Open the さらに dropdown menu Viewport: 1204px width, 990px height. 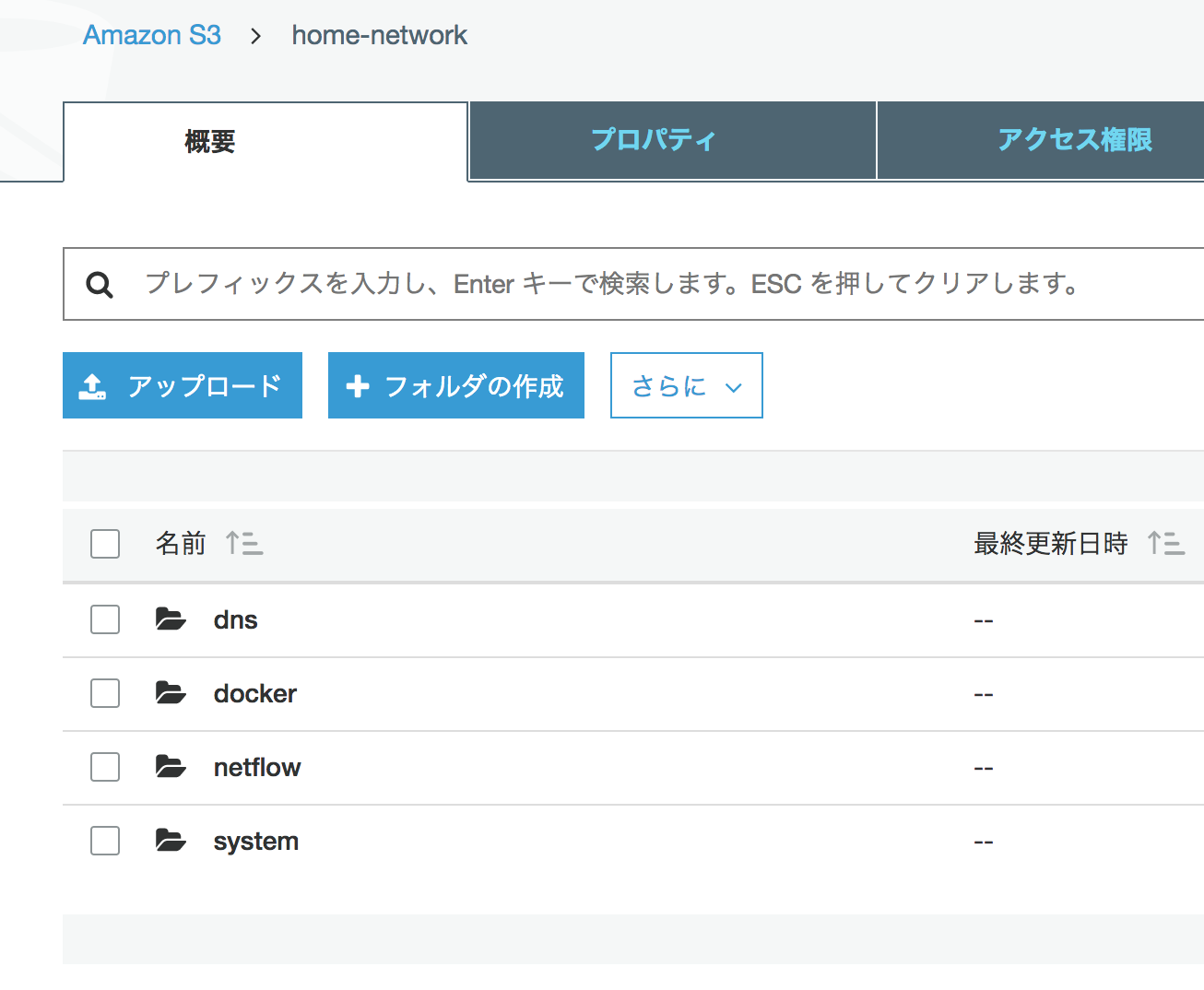coord(686,385)
